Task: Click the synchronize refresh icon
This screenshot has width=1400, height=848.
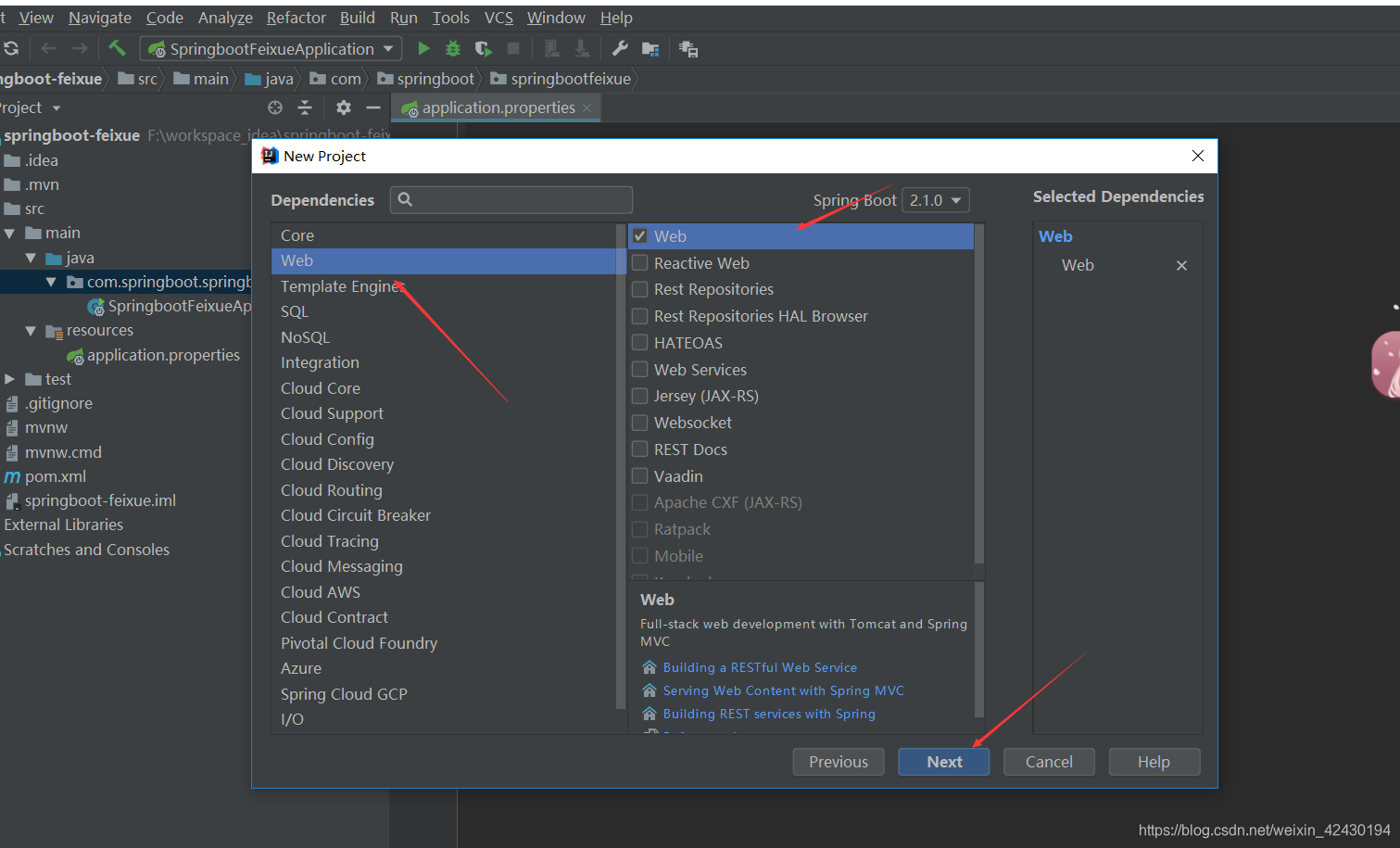Action: point(11,48)
